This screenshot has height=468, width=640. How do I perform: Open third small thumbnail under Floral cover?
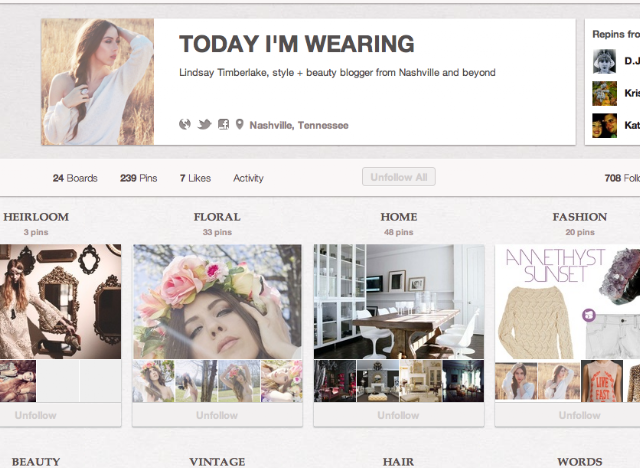(239, 381)
